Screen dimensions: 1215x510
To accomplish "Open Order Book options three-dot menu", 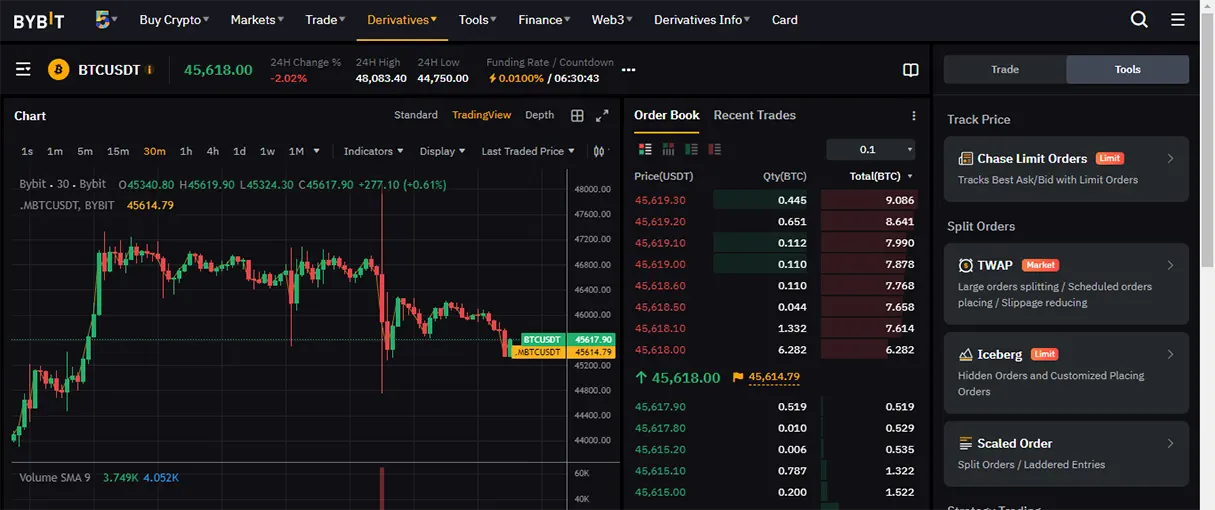I will click(x=914, y=116).
